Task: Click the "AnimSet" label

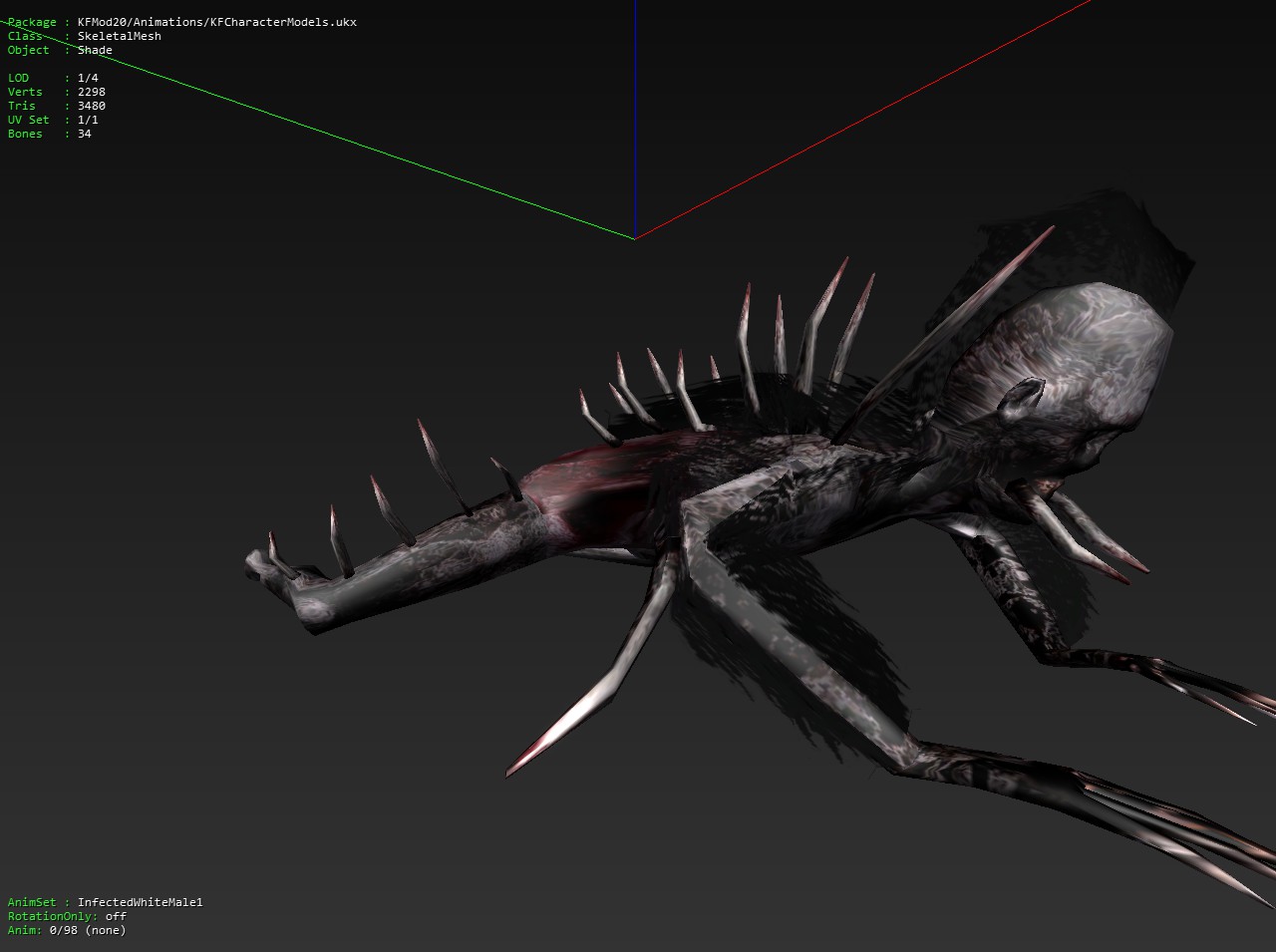Action: [x=32, y=902]
